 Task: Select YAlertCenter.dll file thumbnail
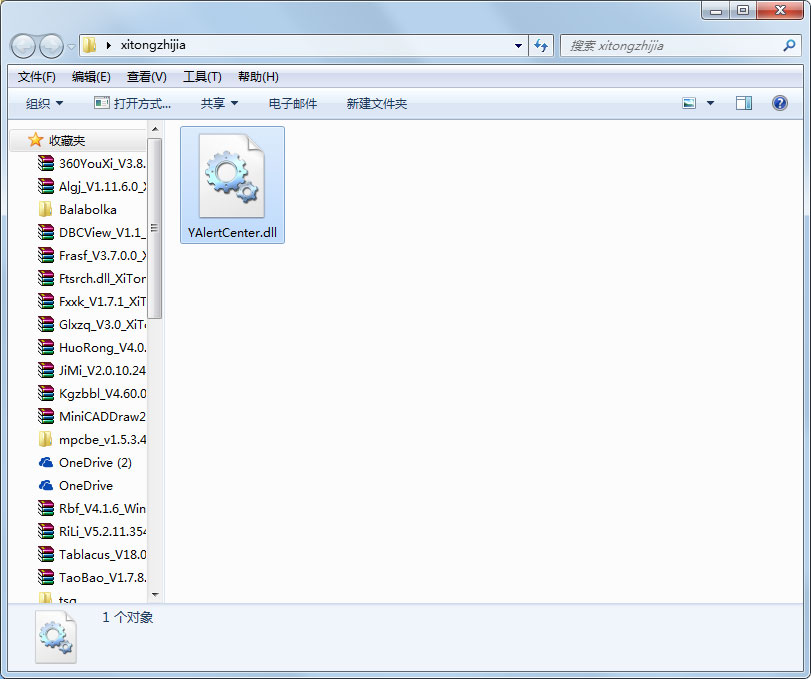tap(232, 185)
